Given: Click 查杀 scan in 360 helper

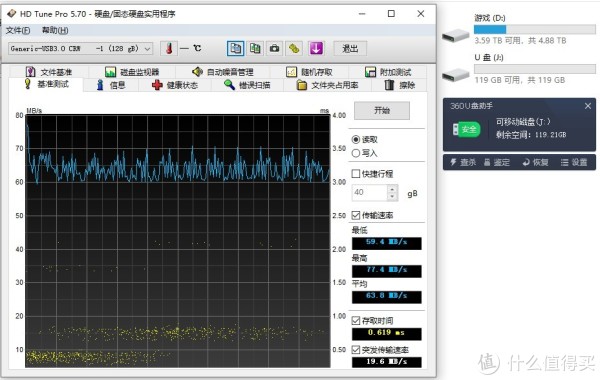Looking at the screenshot, I should [463, 163].
